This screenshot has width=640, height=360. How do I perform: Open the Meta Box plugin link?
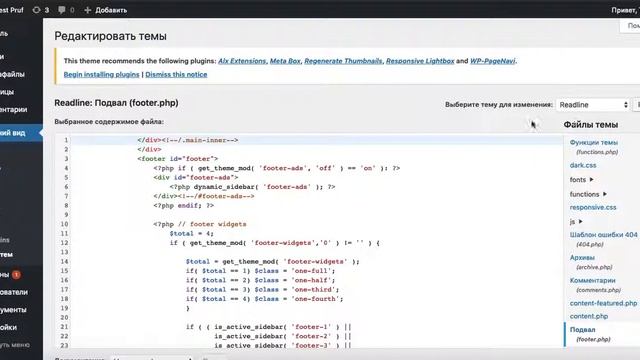(x=285, y=61)
